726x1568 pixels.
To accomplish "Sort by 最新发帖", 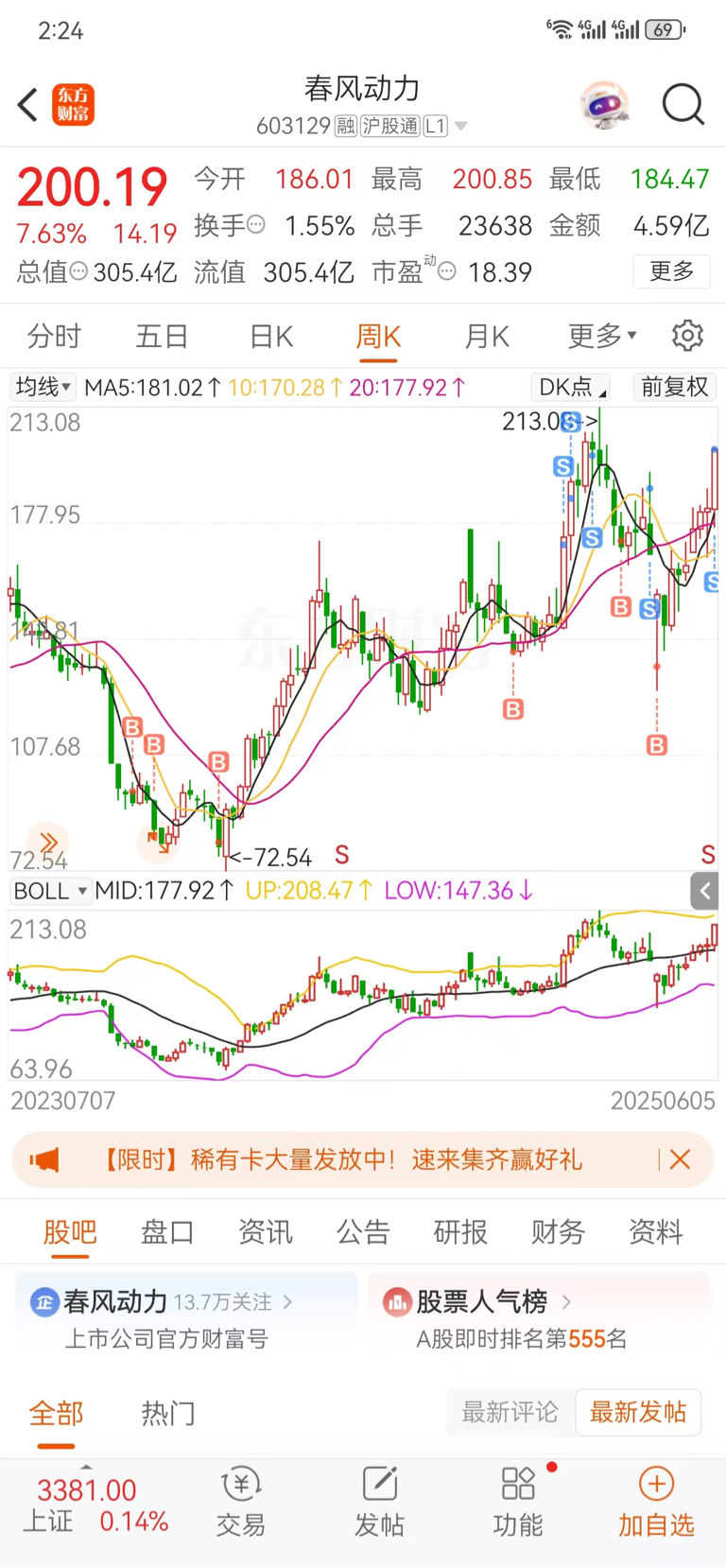I will click(x=638, y=1413).
